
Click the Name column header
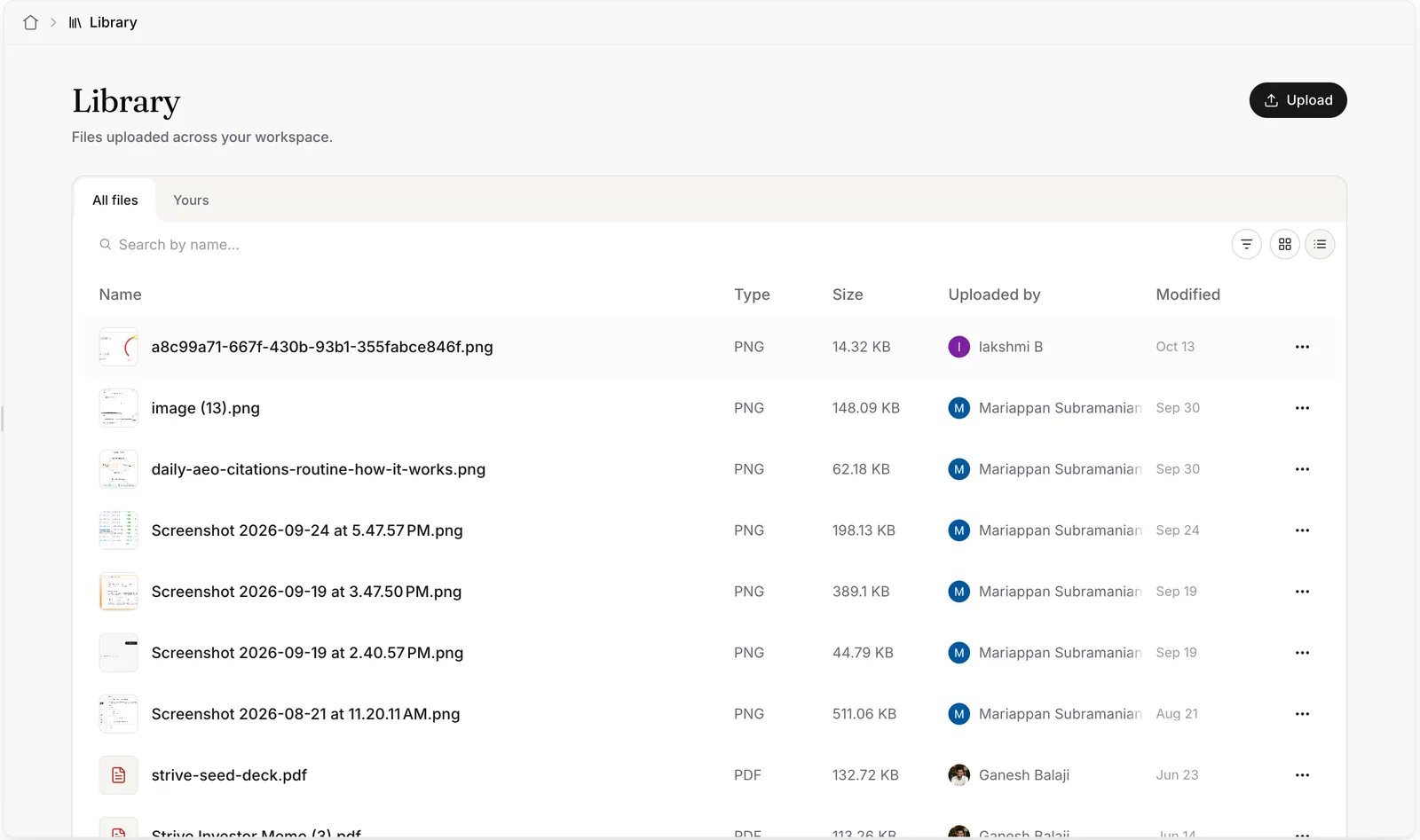(120, 294)
